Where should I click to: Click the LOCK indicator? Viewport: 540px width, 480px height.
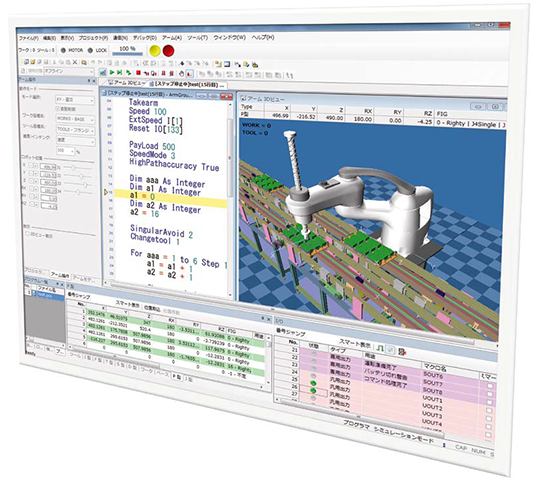(x=97, y=50)
